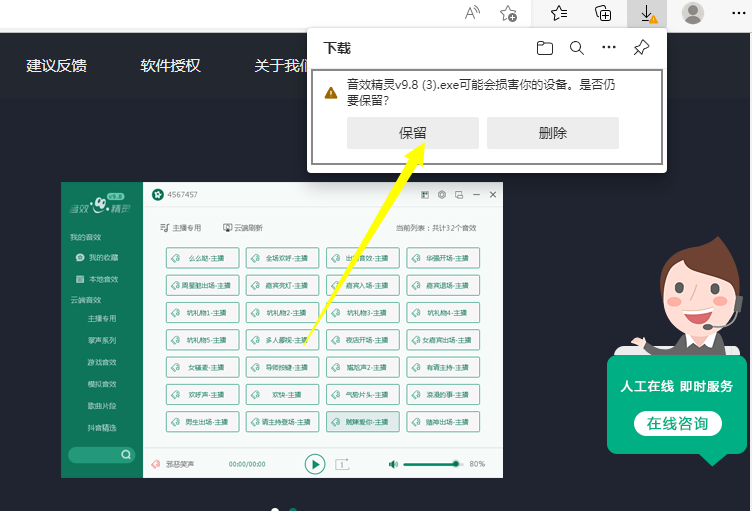
Task: Open more options in the 下载 panel
Action: point(609,47)
